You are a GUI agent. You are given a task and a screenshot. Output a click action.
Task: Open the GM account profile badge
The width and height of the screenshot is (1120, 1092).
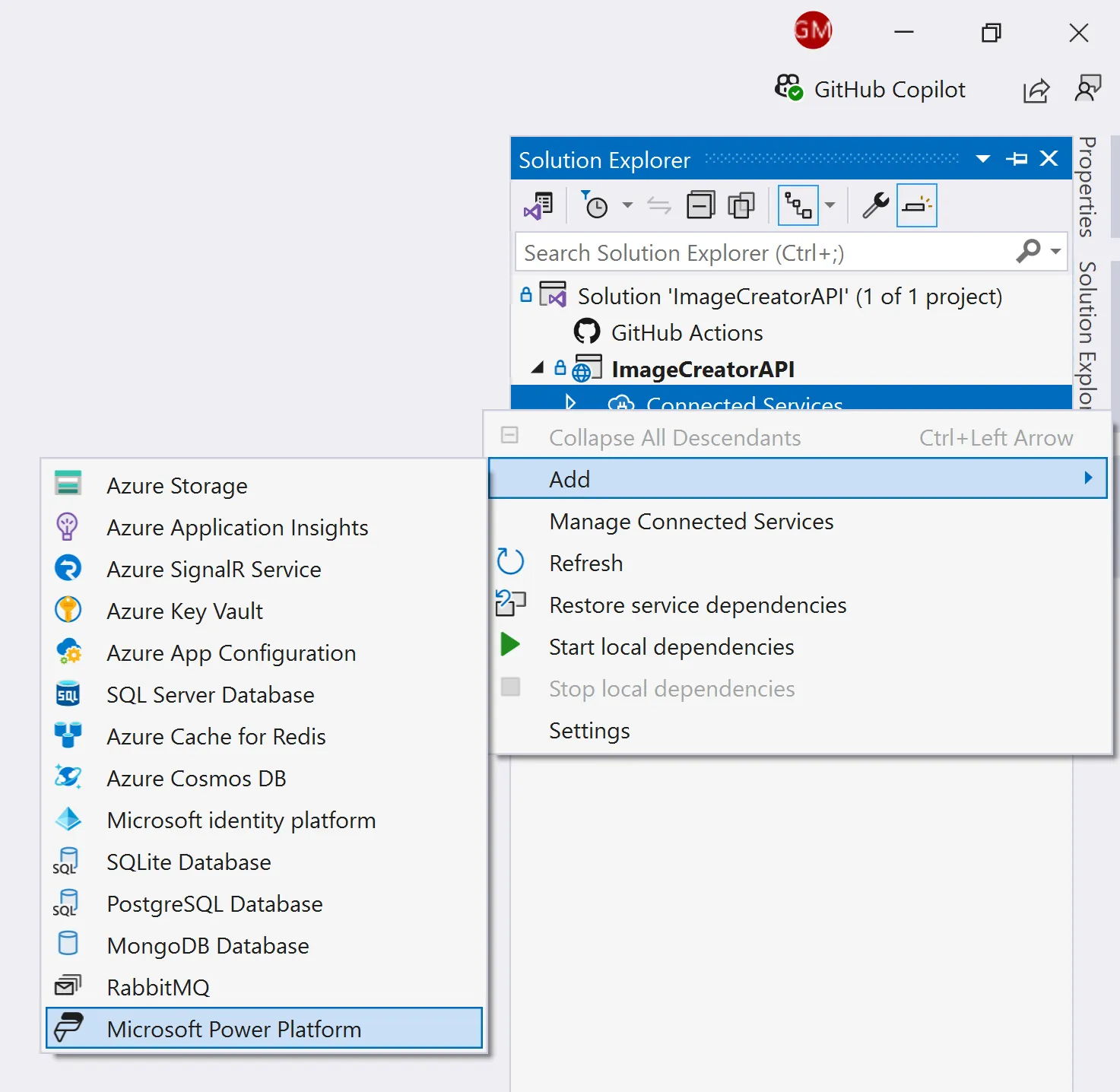click(813, 30)
